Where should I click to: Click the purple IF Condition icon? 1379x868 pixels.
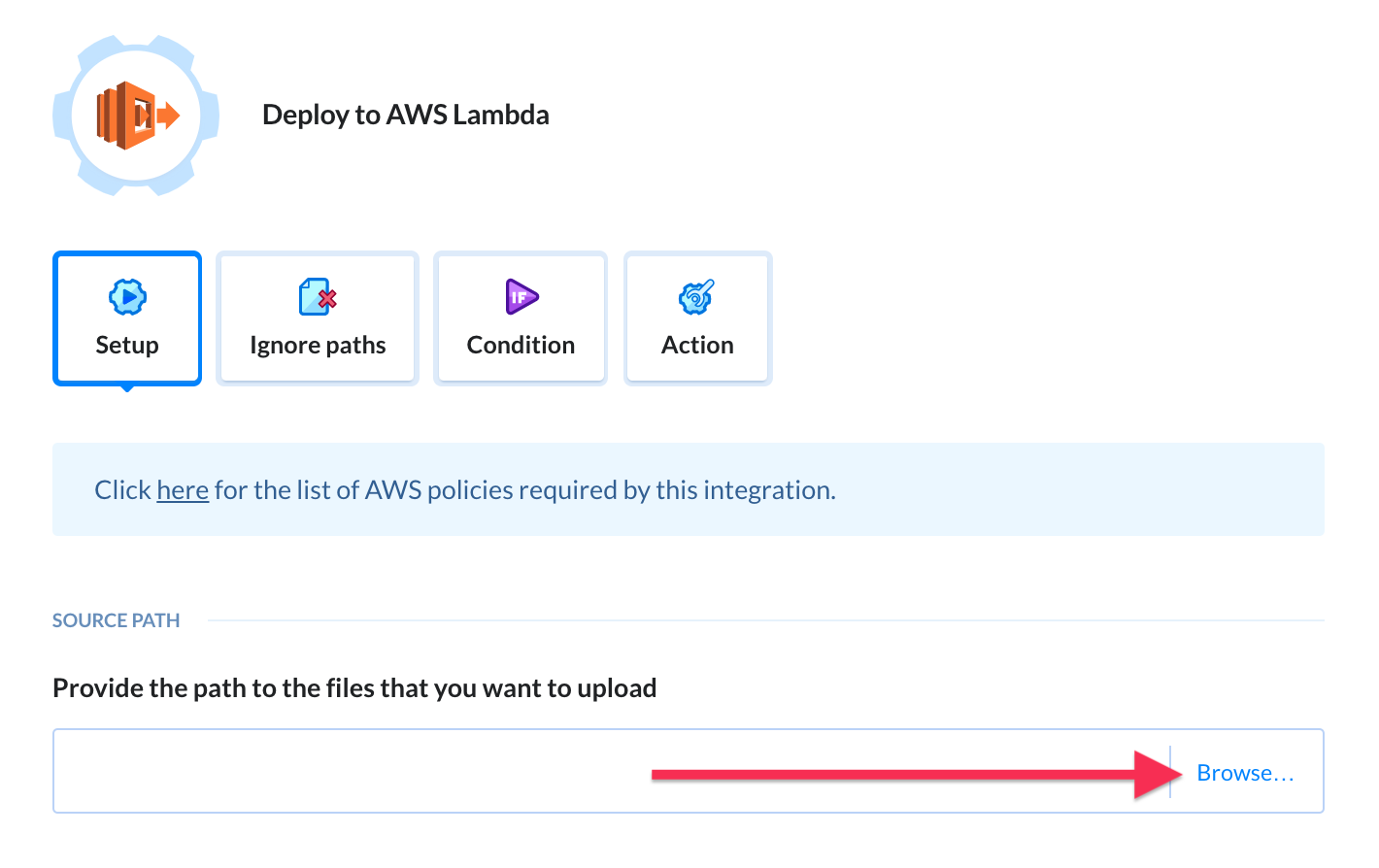(521, 297)
